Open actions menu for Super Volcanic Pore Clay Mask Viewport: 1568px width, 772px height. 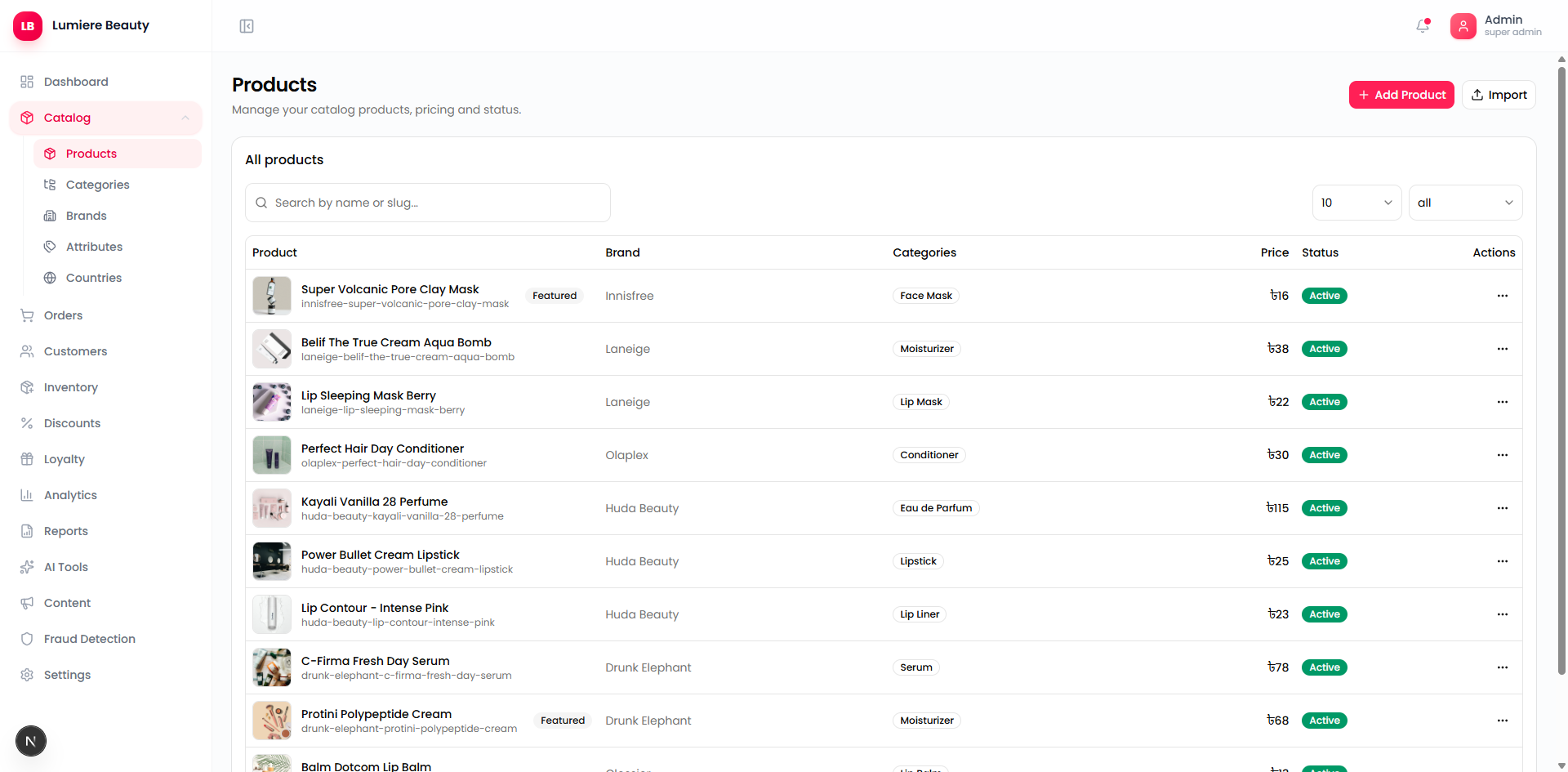tap(1503, 296)
